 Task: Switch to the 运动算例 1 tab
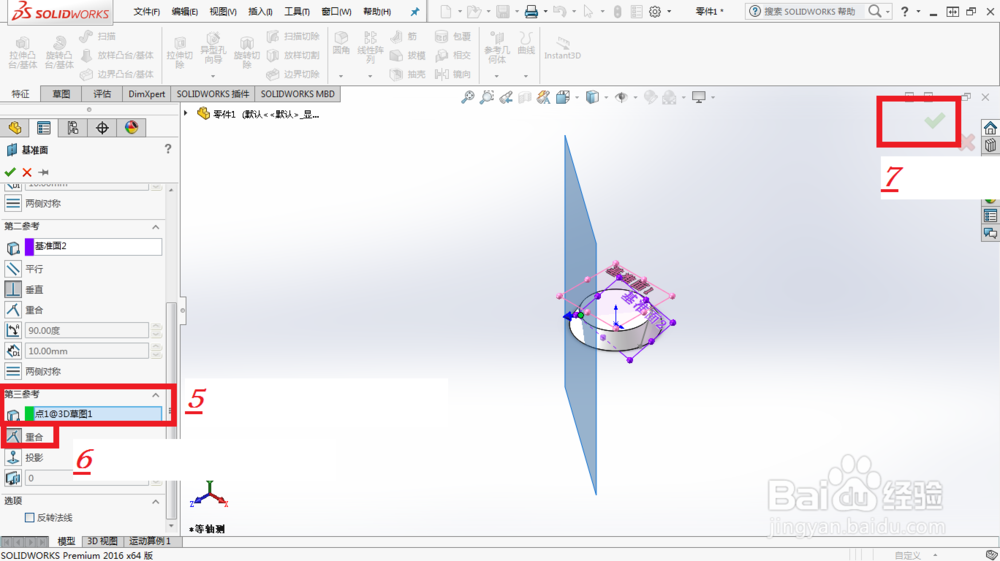pos(150,541)
